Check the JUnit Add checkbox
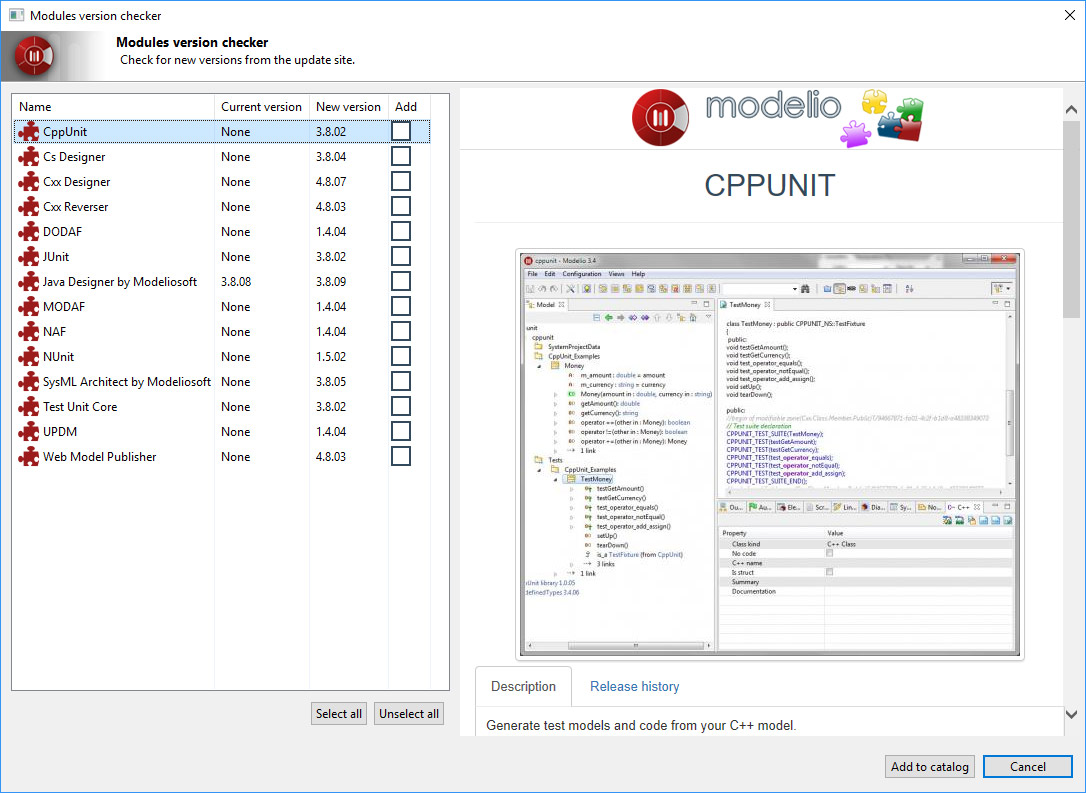This screenshot has width=1086, height=793. [x=401, y=256]
